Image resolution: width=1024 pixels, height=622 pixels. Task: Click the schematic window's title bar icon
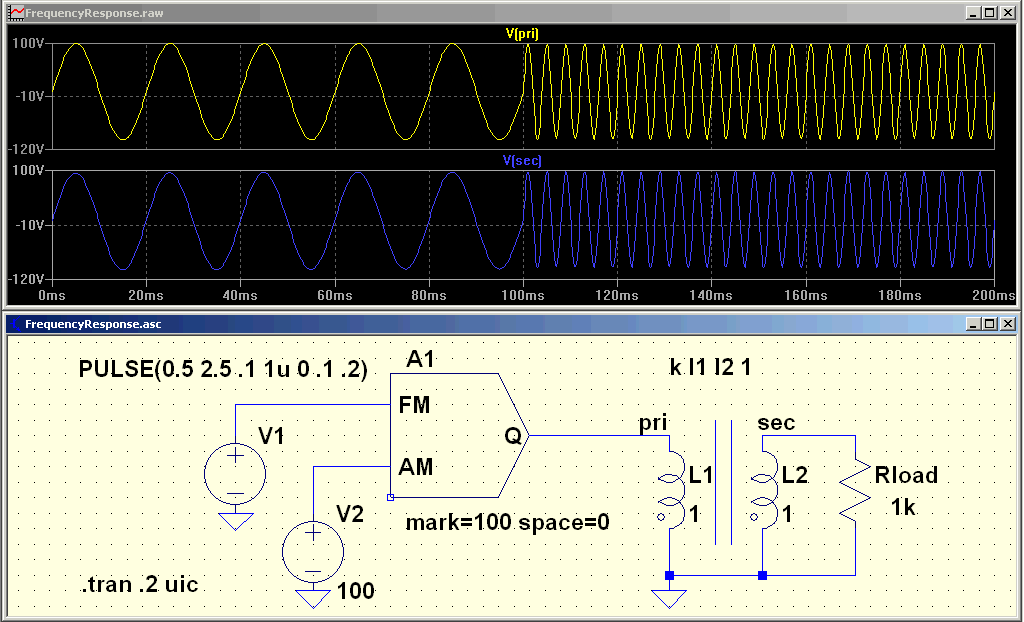[x=15, y=323]
